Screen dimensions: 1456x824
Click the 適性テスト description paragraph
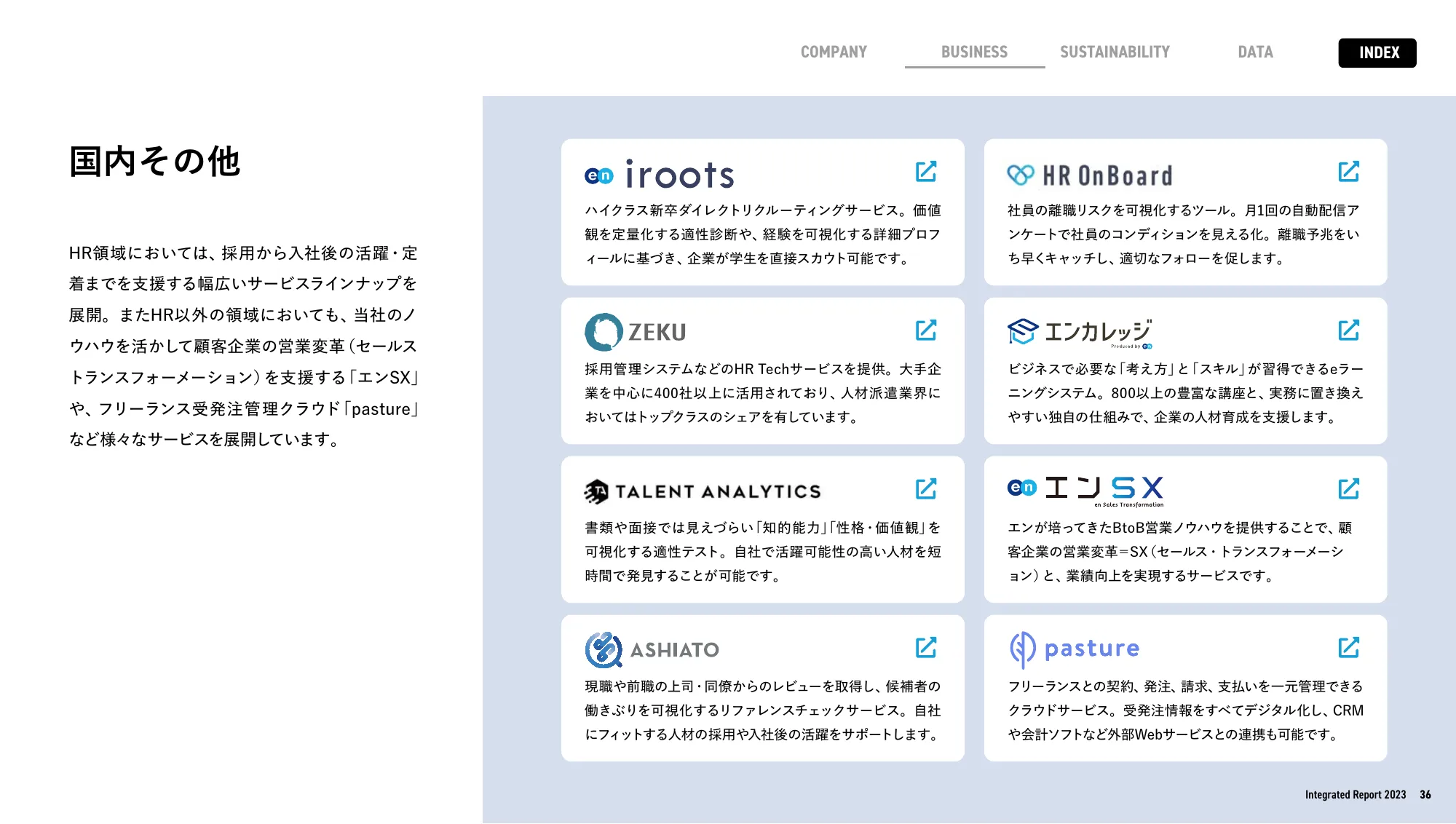pyautogui.click(x=763, y=552)
